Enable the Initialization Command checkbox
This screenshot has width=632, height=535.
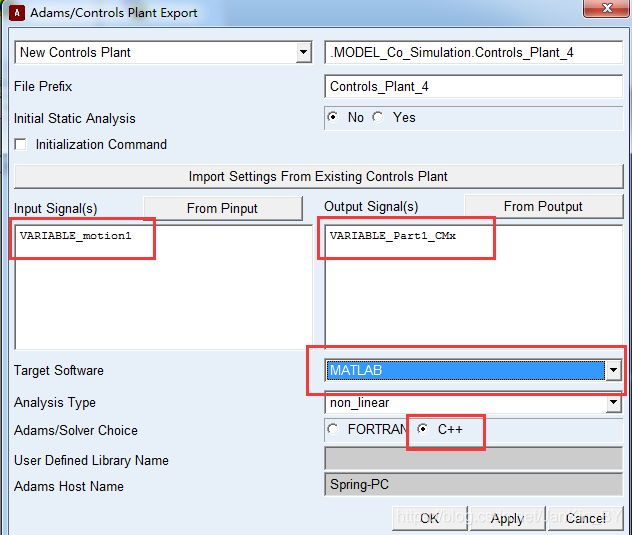pos(21,145)
